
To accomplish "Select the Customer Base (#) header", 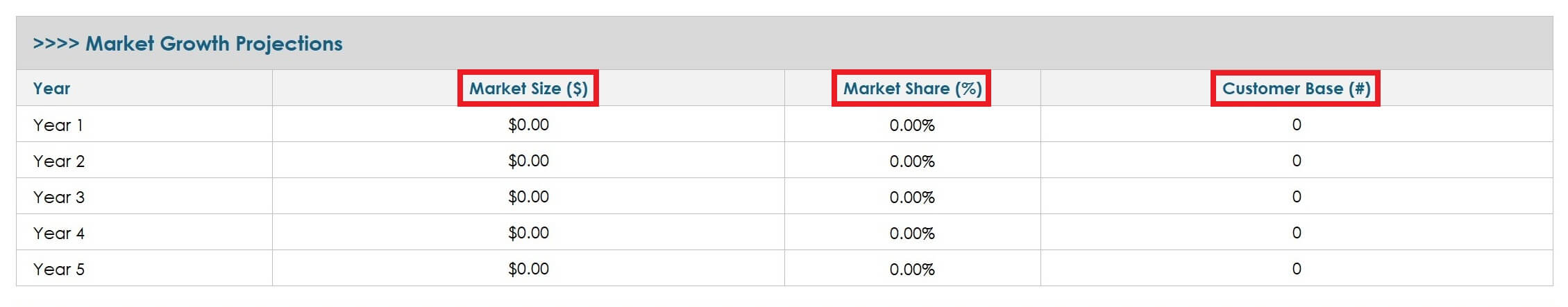I will 1295,89.
